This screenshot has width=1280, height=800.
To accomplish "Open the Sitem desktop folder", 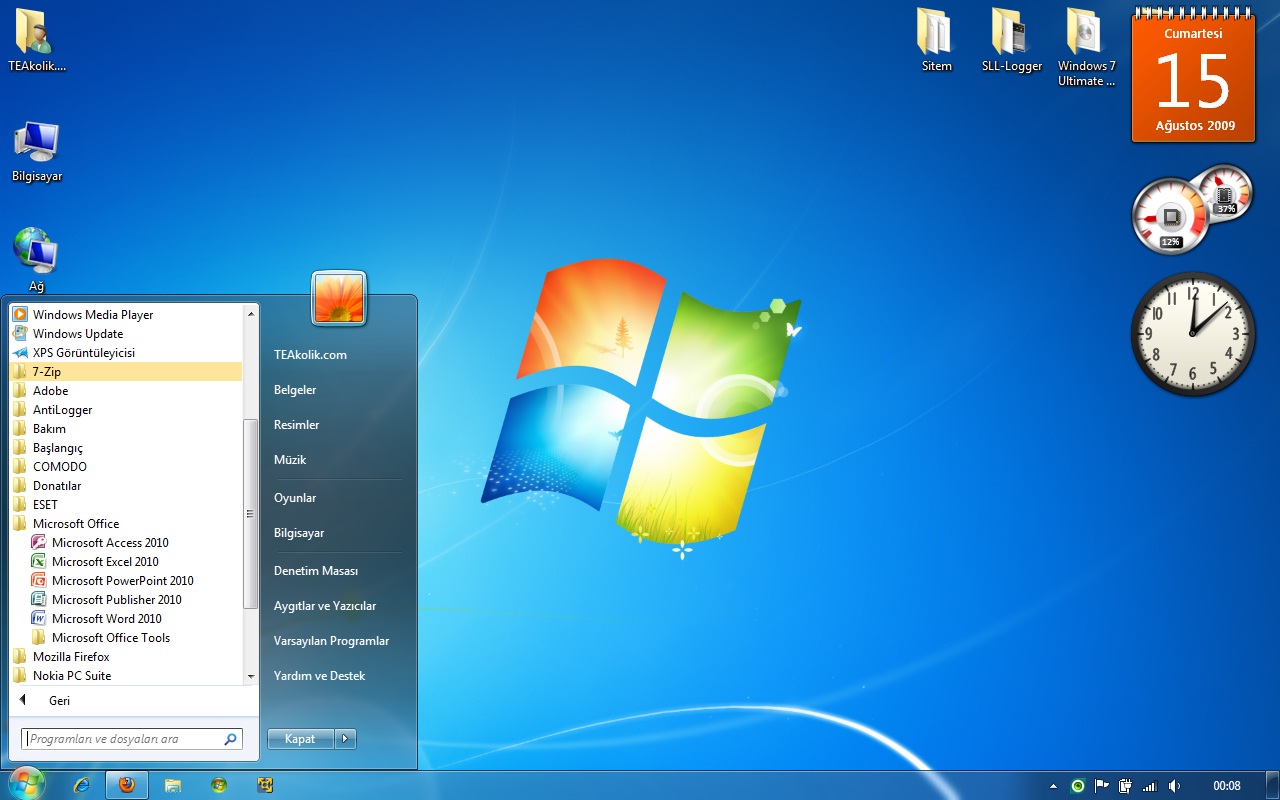I will point(936,40).
